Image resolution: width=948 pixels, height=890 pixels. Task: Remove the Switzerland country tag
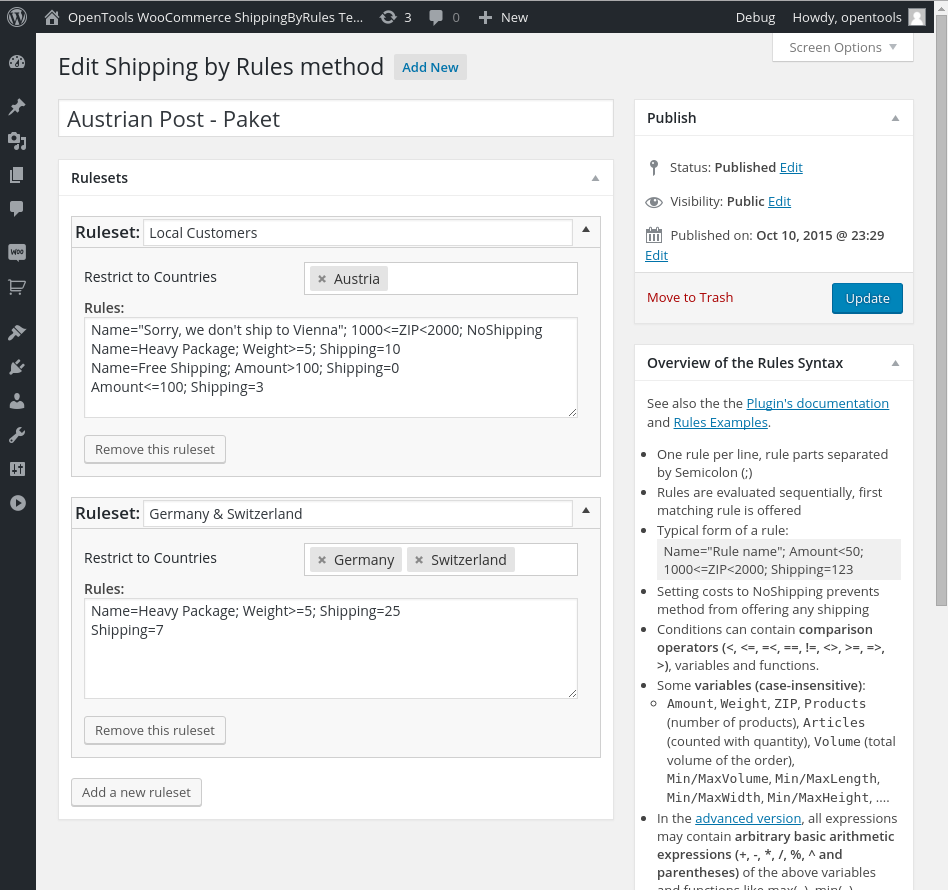pos(419,560)
